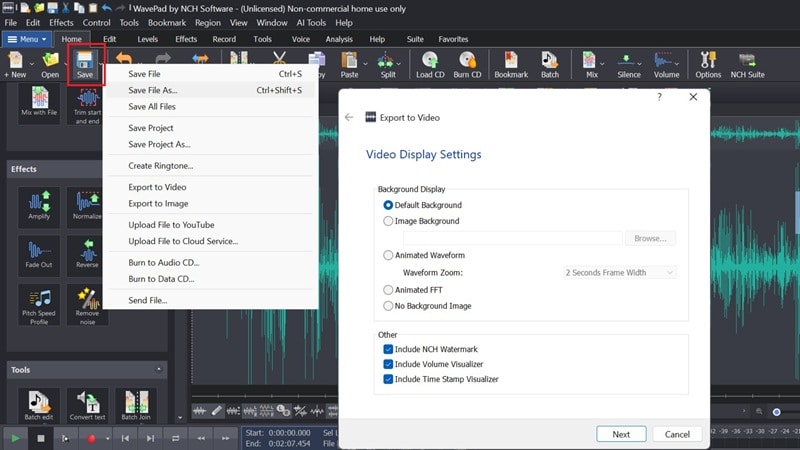Screen dimensions: 800x450
Task: Expand the Mix dropdown arrow
Action: 602,64
